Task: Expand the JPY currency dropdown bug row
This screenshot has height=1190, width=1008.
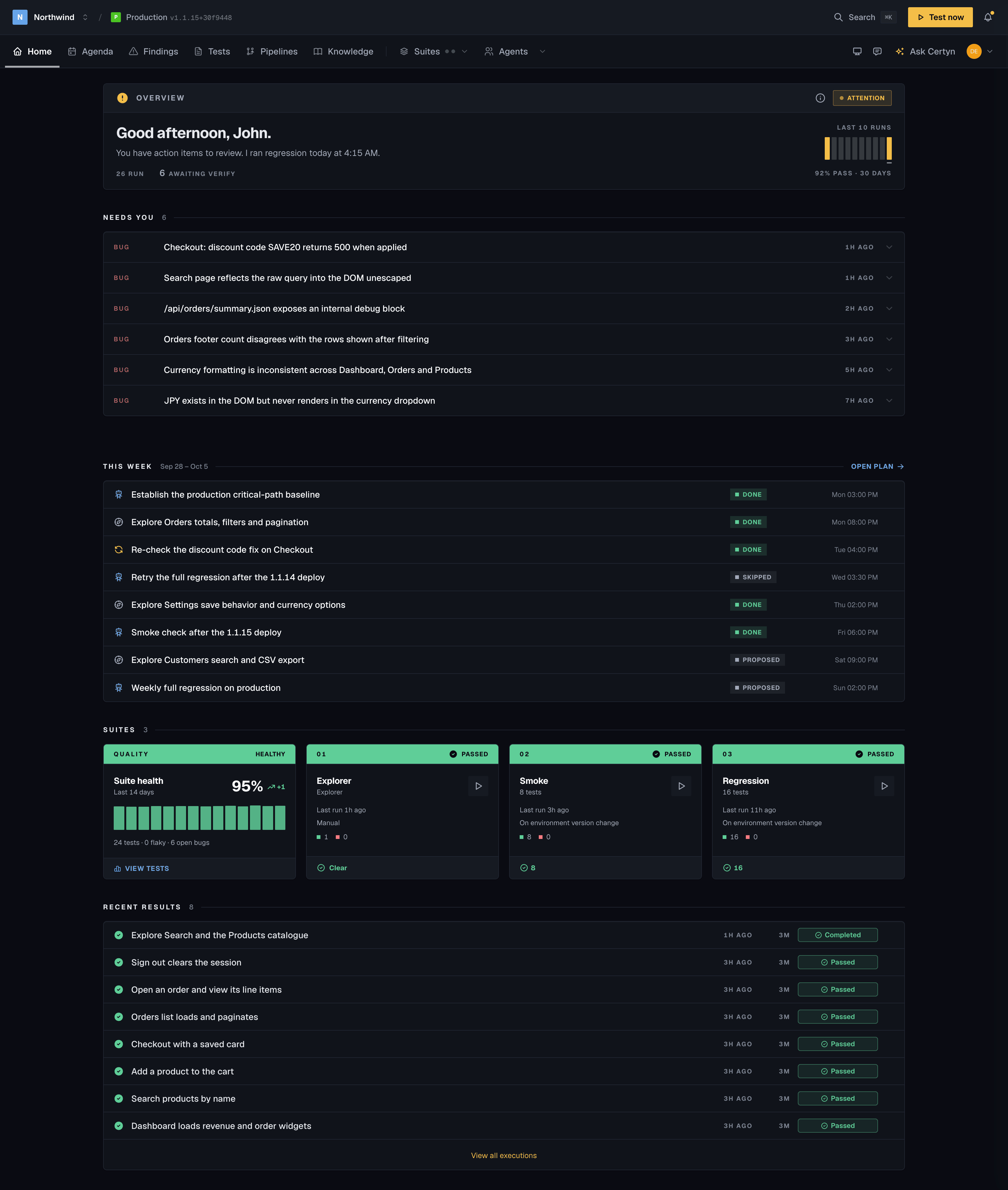Action: point(889,401)
